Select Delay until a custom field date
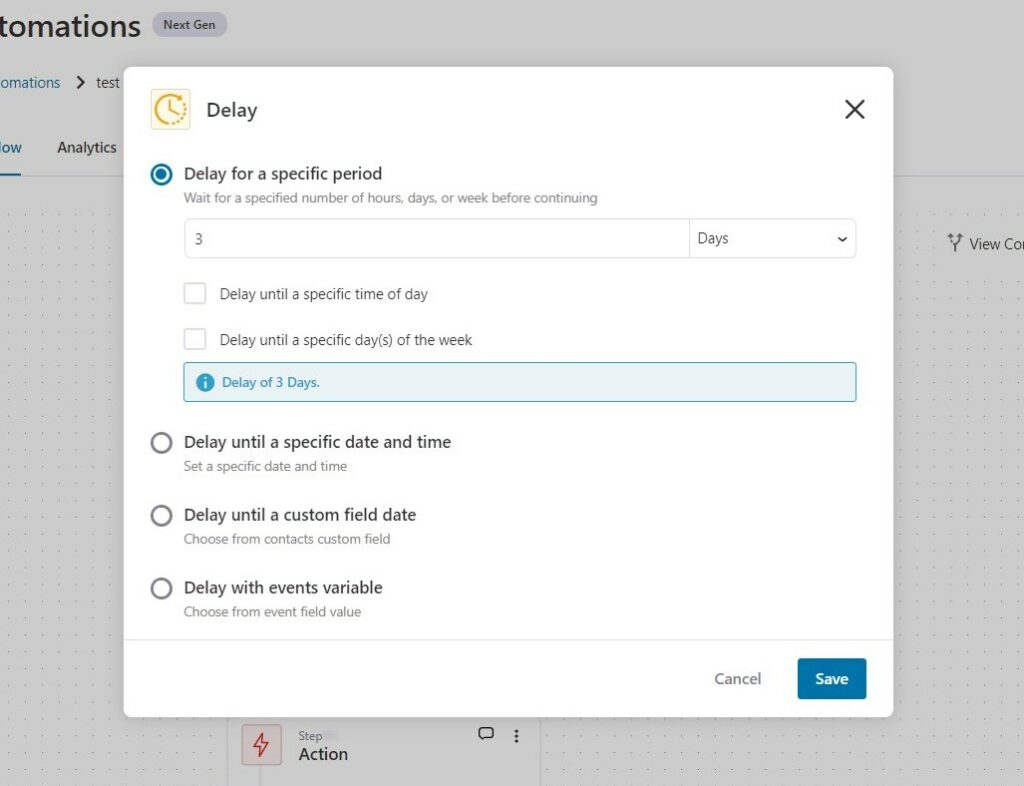The image size is (1024, 786). pyautogui.click(x=161, y=516)
